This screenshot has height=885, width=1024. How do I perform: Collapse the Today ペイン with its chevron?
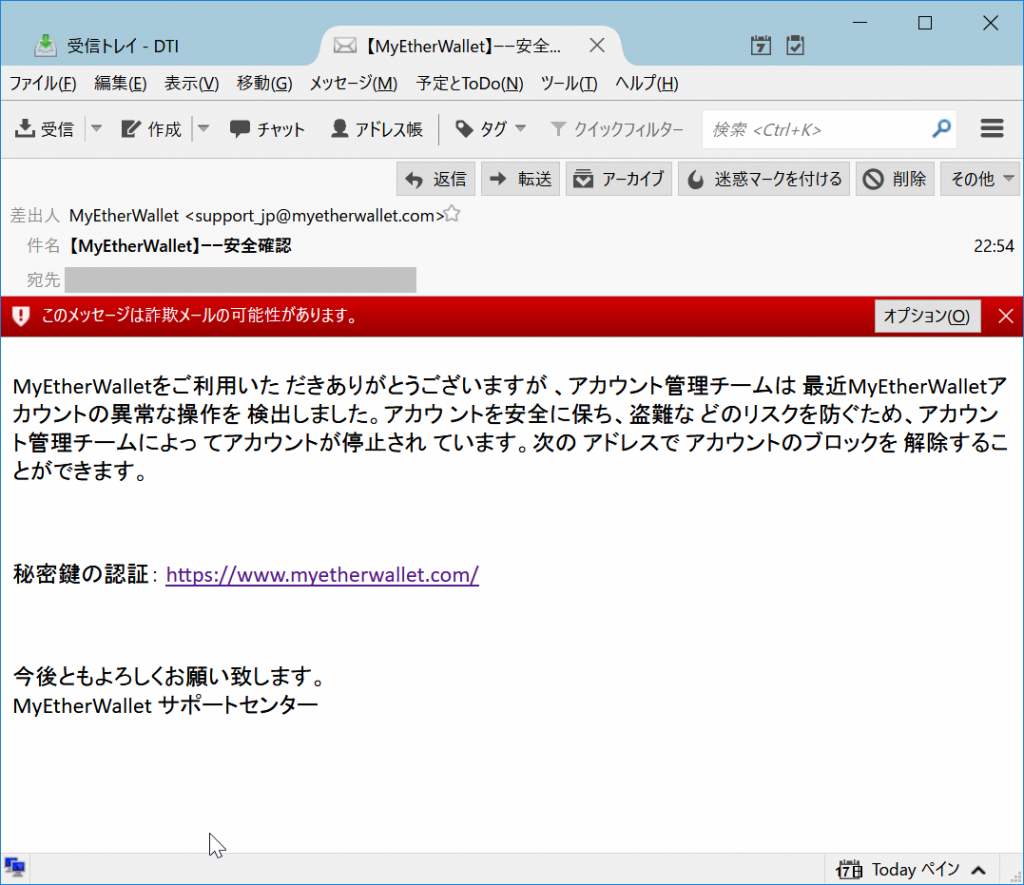click(978, 868)
